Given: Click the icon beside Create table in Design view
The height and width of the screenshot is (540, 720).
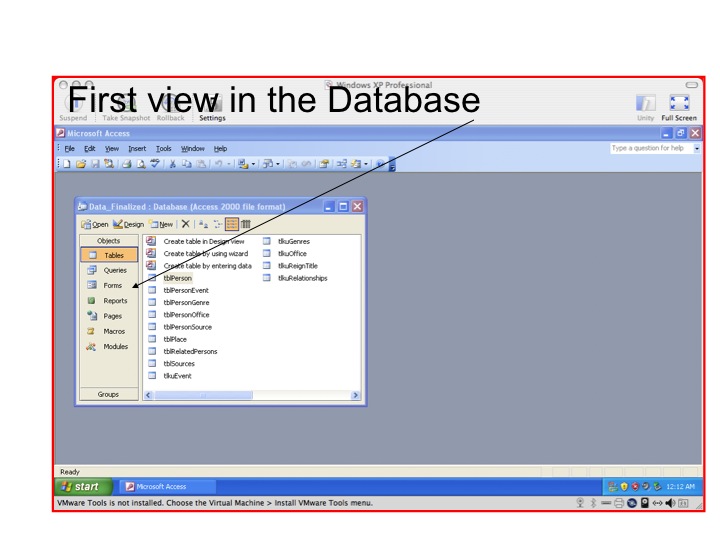Looking at the screenshot, I should (x=151, y=241).
